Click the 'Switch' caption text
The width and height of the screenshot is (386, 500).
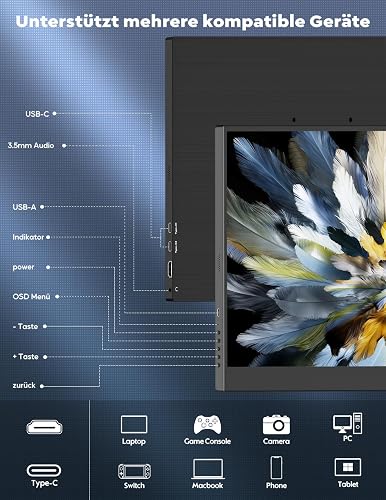click(134, 485)
